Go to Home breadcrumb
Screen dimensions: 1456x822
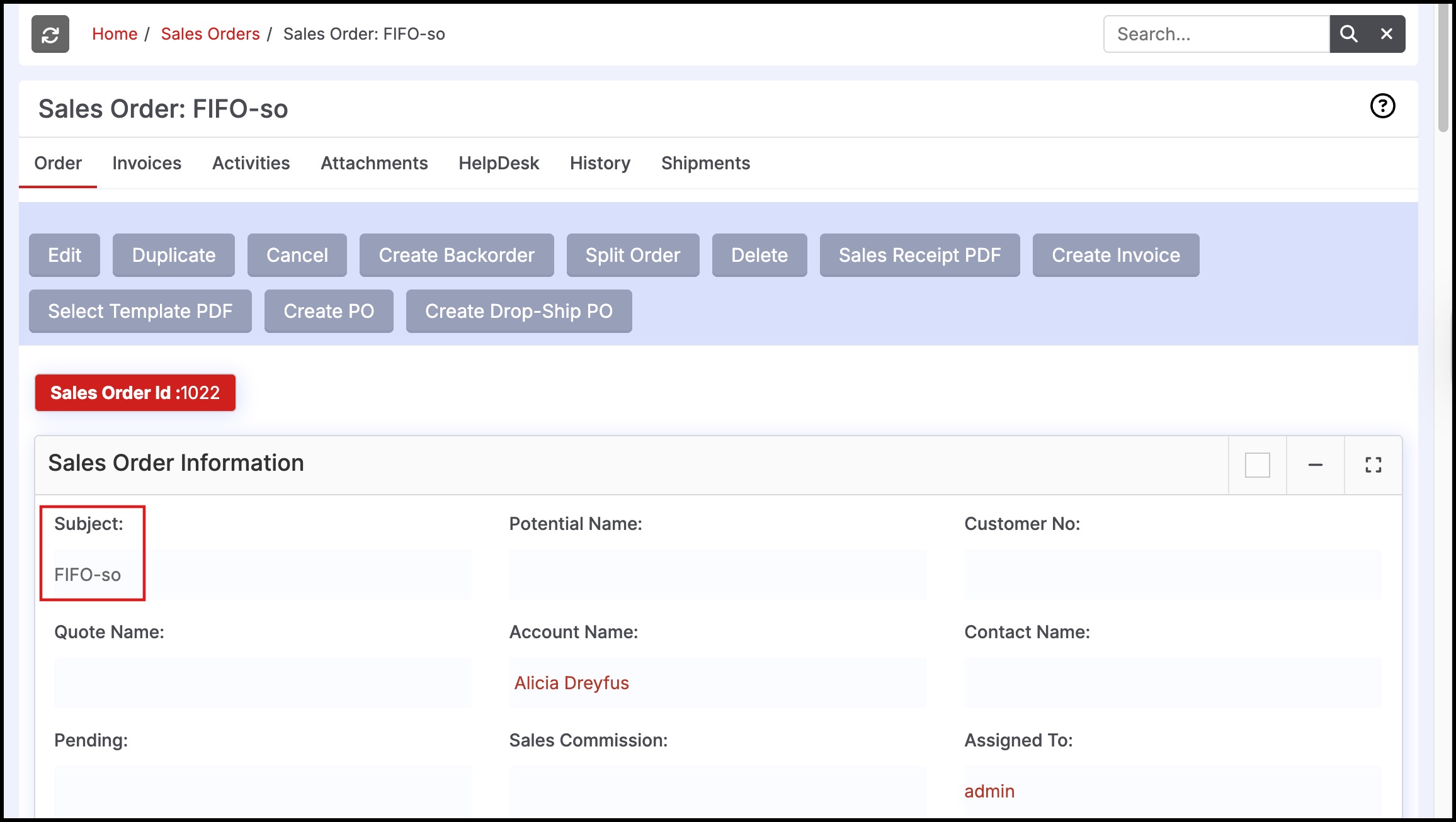[x=115, y=34]
